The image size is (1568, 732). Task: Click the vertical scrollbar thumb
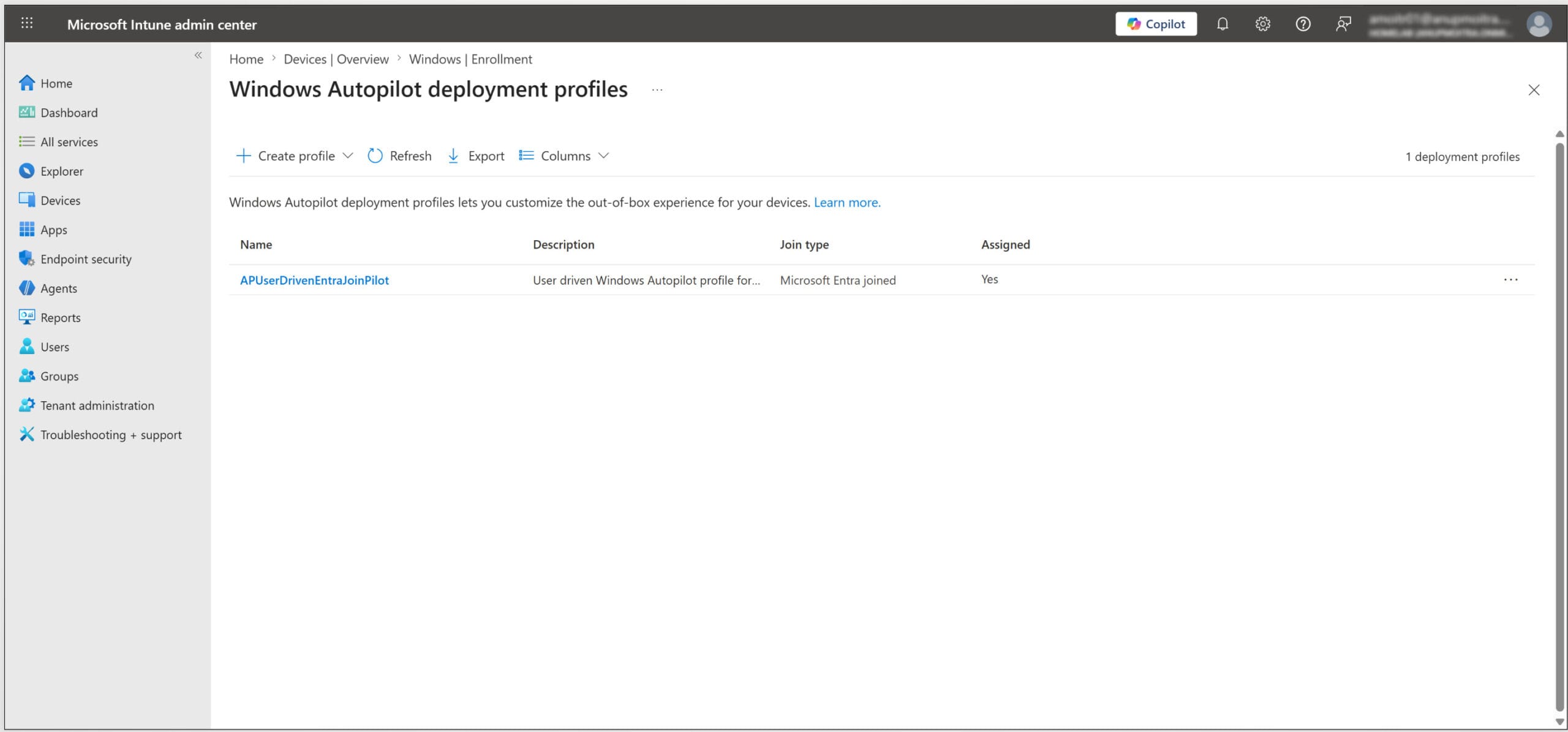tap(1559, 427)
